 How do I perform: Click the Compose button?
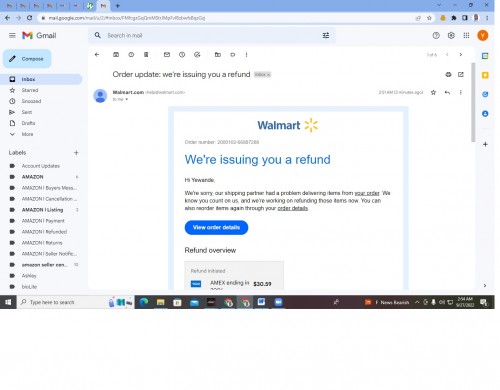27,59
